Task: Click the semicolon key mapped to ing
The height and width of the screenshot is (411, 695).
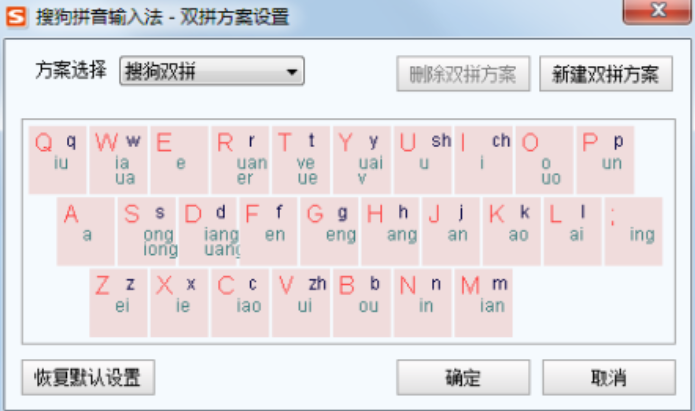Action: tap(634, 230)
